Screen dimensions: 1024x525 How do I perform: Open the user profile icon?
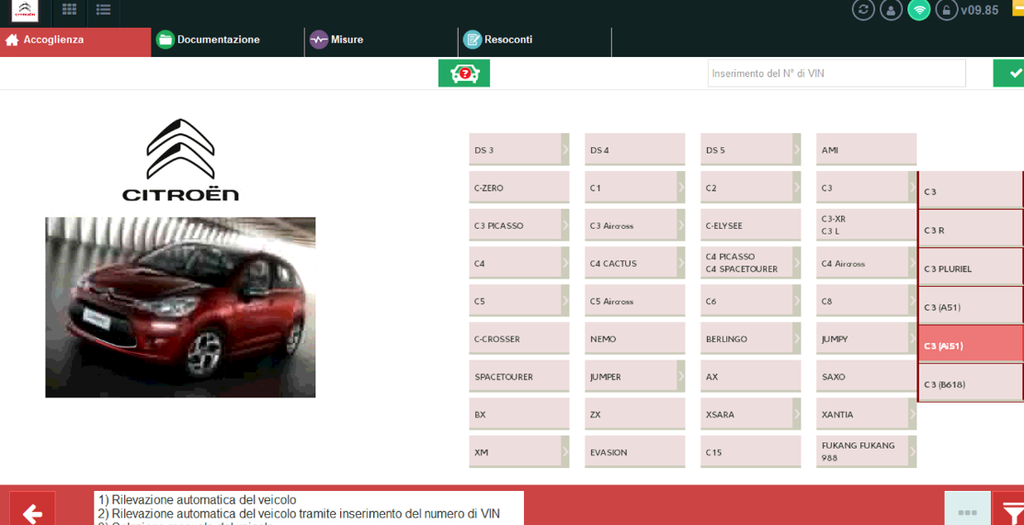click(891, 10)
